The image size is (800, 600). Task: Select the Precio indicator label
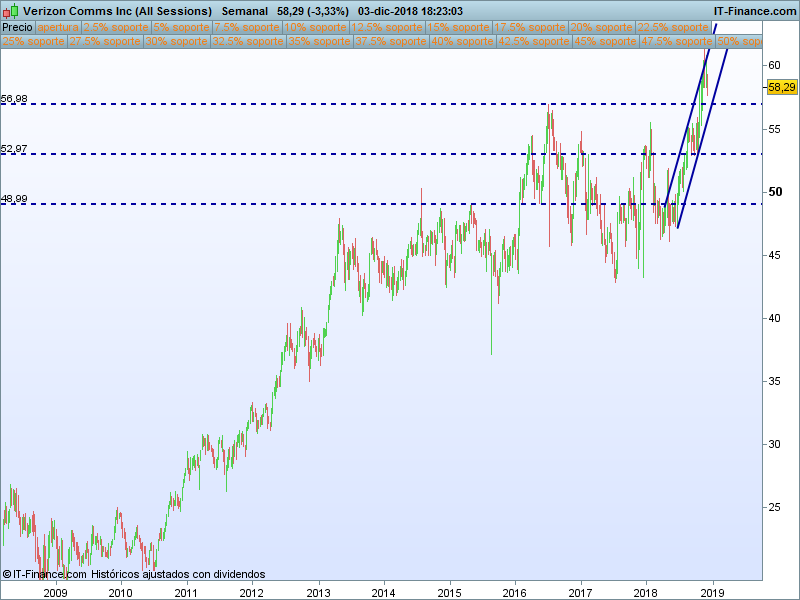17,28
